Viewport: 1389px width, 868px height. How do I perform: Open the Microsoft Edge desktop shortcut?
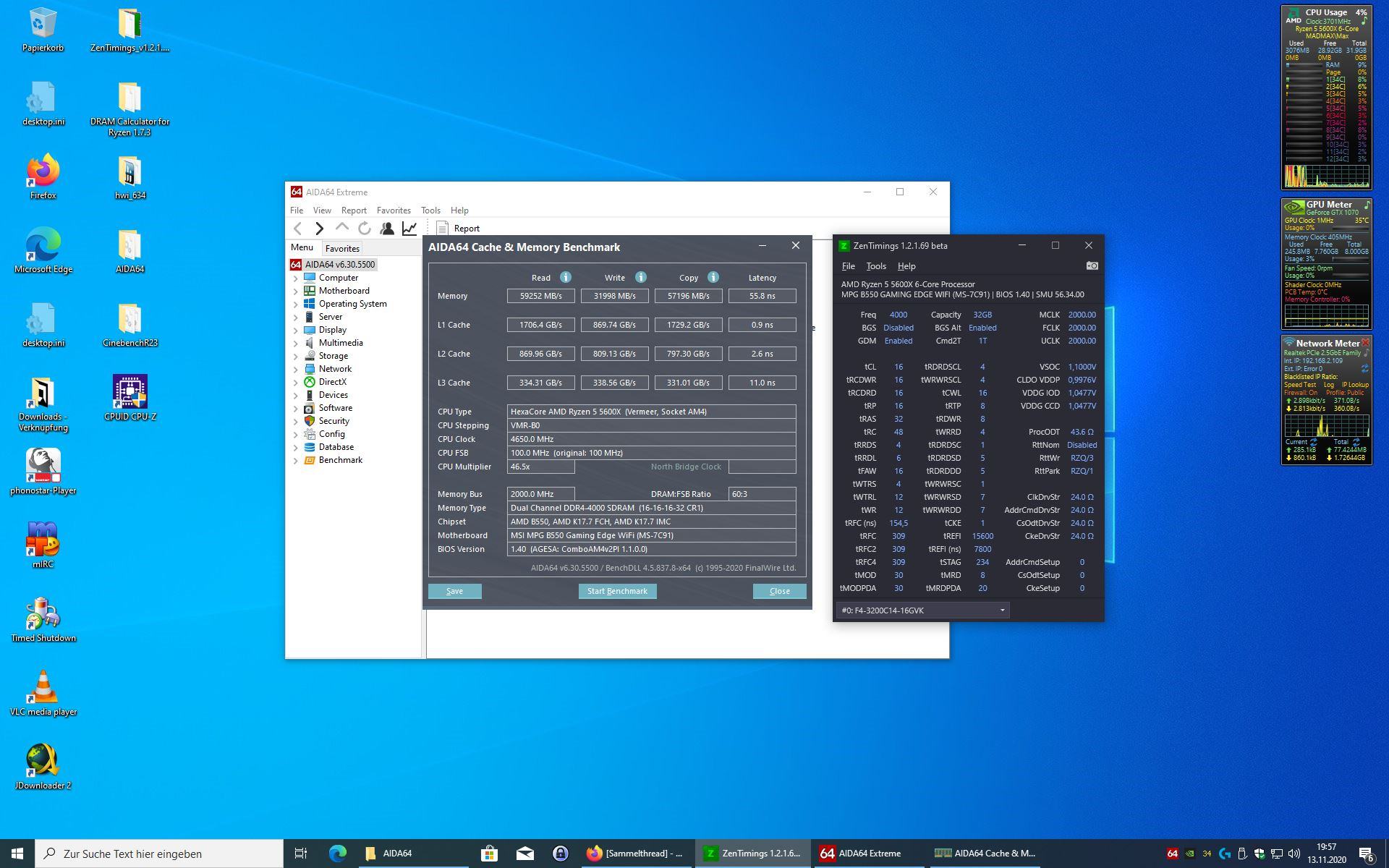[x=43, y=251]
